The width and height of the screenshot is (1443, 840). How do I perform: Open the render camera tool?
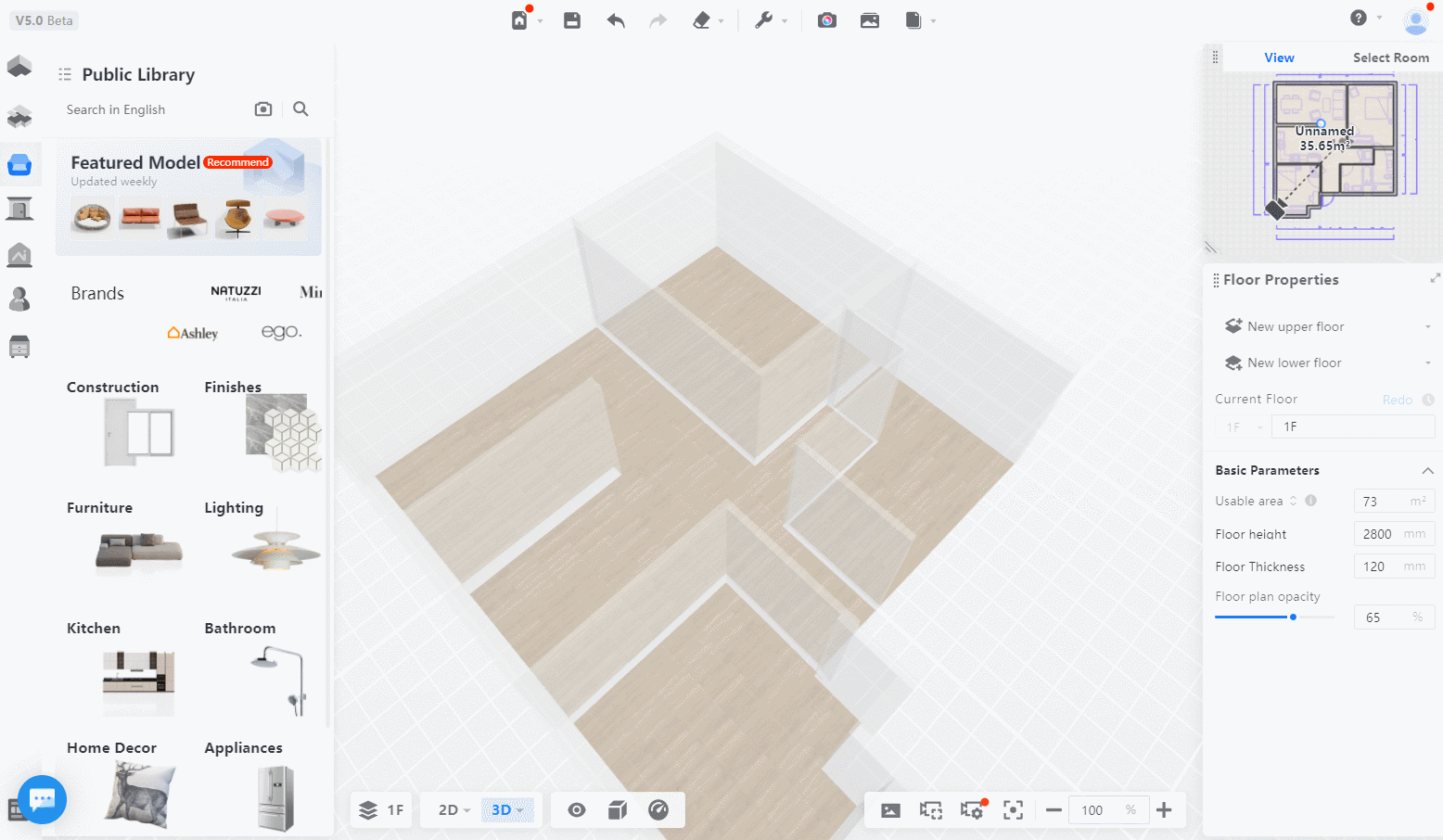coord(827,20)
